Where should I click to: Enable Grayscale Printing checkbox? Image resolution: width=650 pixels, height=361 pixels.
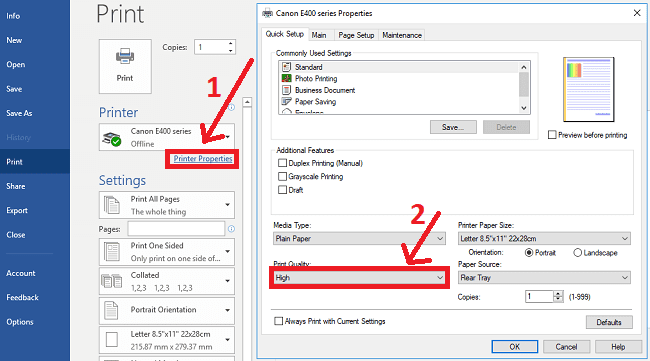[x=282, y=176]
